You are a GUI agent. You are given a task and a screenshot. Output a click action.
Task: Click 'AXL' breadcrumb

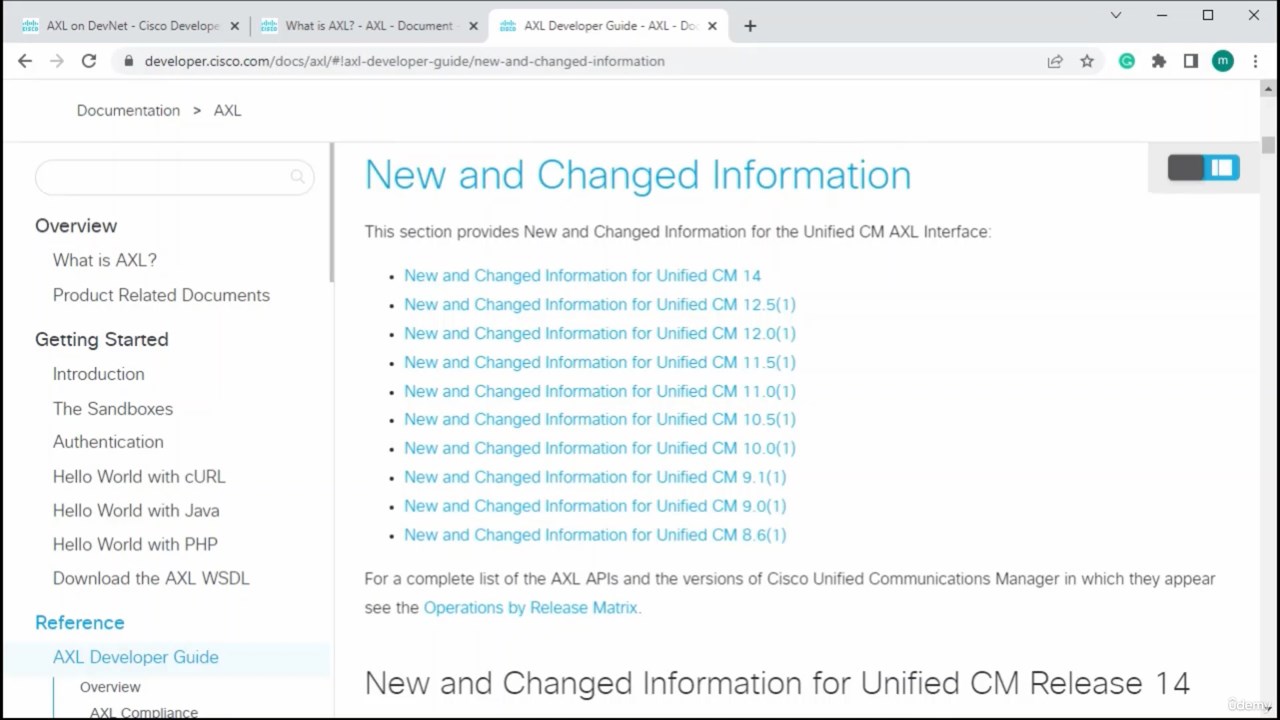coord(227,110)
